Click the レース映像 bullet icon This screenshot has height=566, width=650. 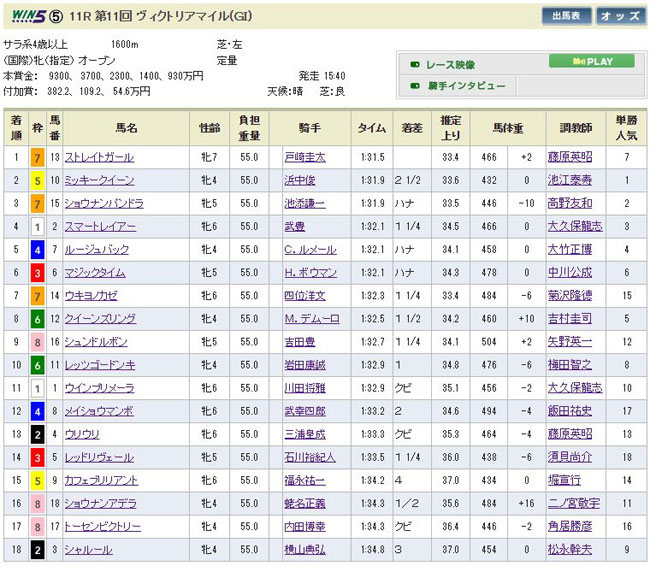click(x=414, y=63)
